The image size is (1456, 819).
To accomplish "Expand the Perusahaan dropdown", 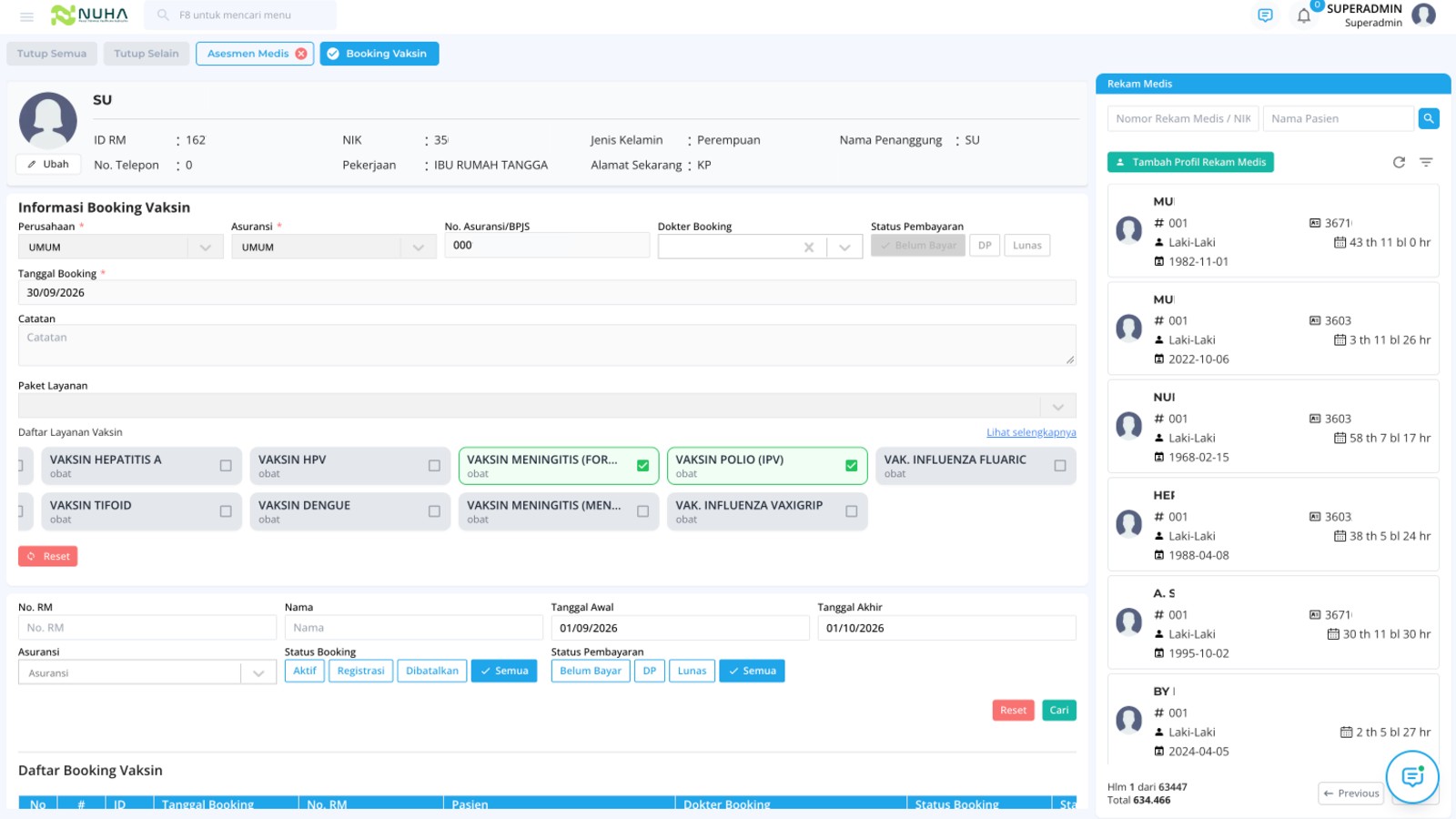I will pos(206,248).
